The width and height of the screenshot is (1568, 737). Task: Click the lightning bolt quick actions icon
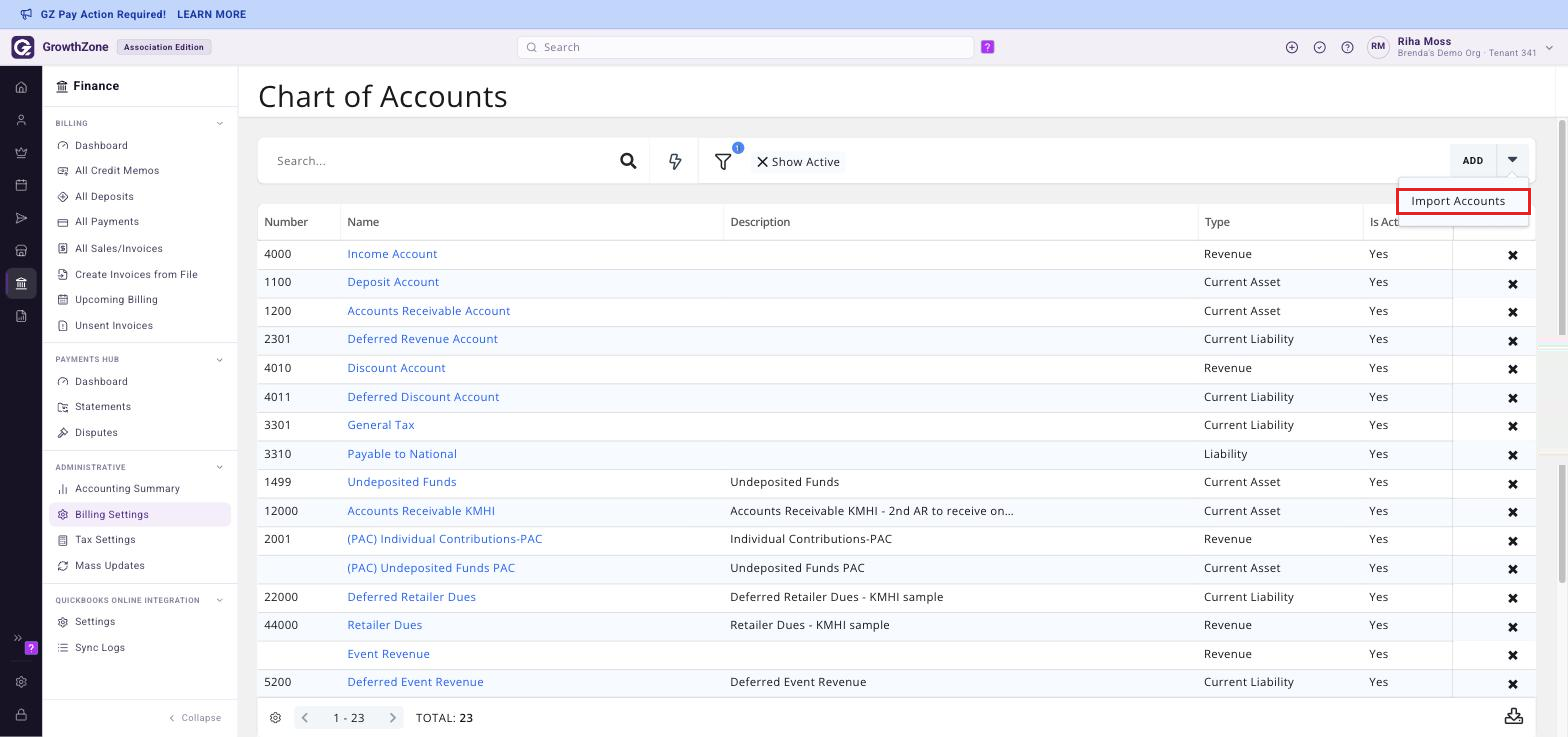click(675, 161)
